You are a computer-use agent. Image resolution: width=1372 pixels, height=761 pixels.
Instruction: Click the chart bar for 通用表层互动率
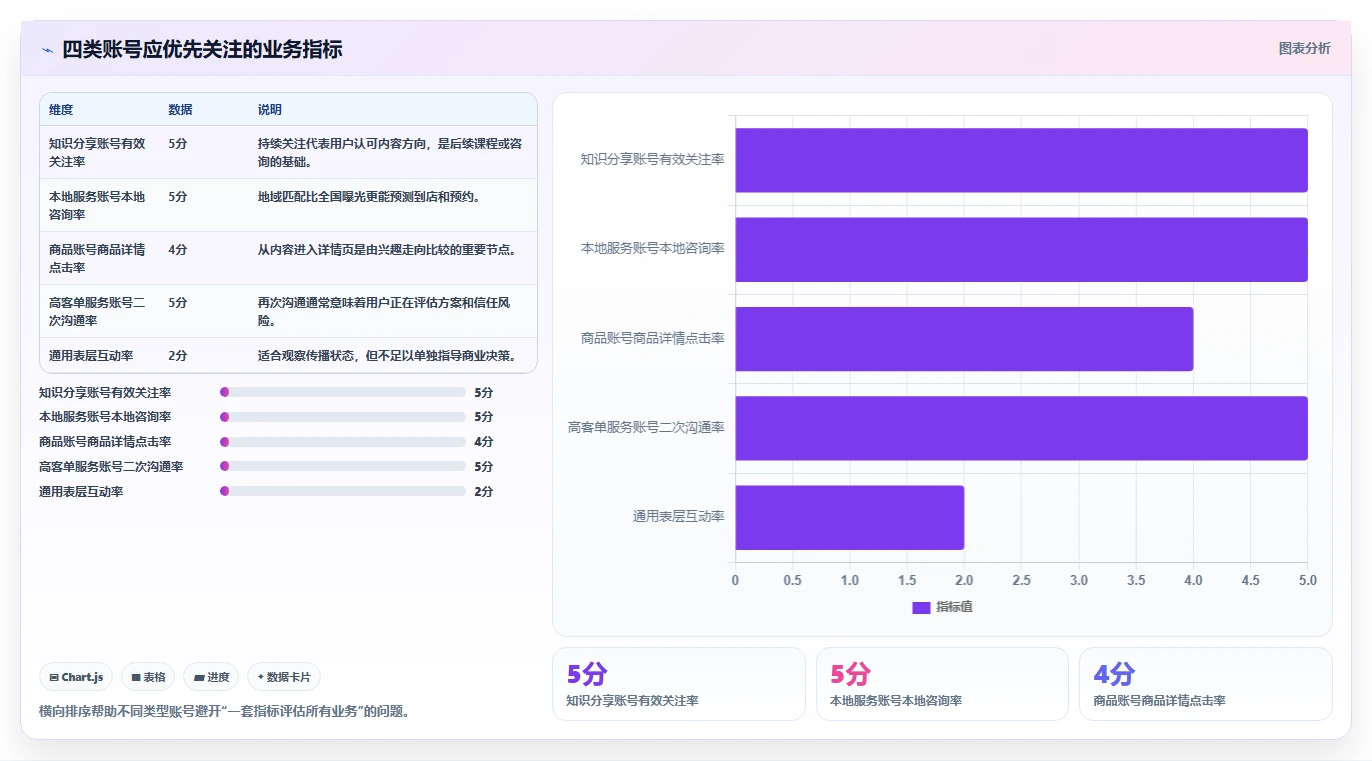(850, 517)
